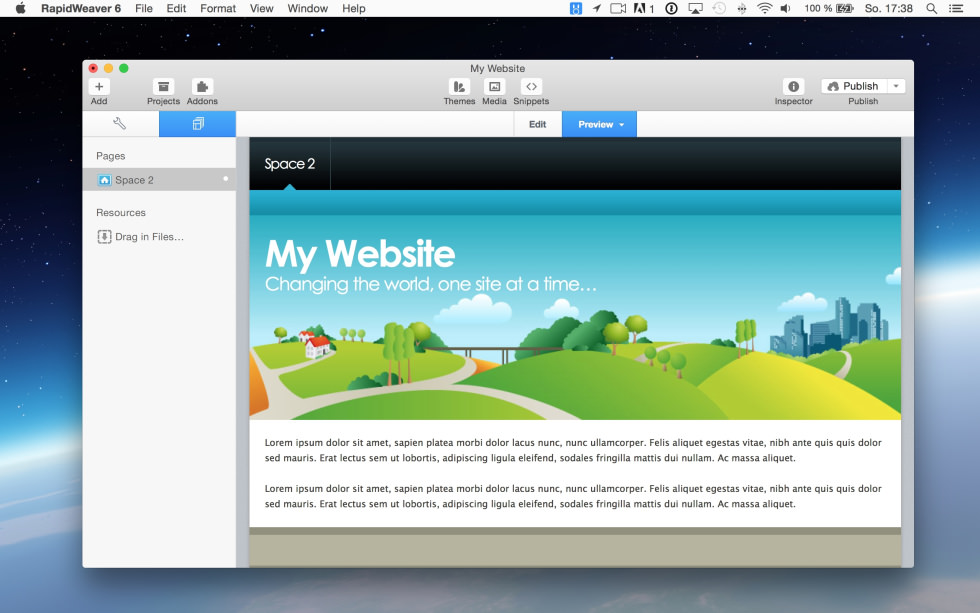This screenshot has height=613, width=980.
Task: Open Spotlight search icon
Action: pos(931,8)
